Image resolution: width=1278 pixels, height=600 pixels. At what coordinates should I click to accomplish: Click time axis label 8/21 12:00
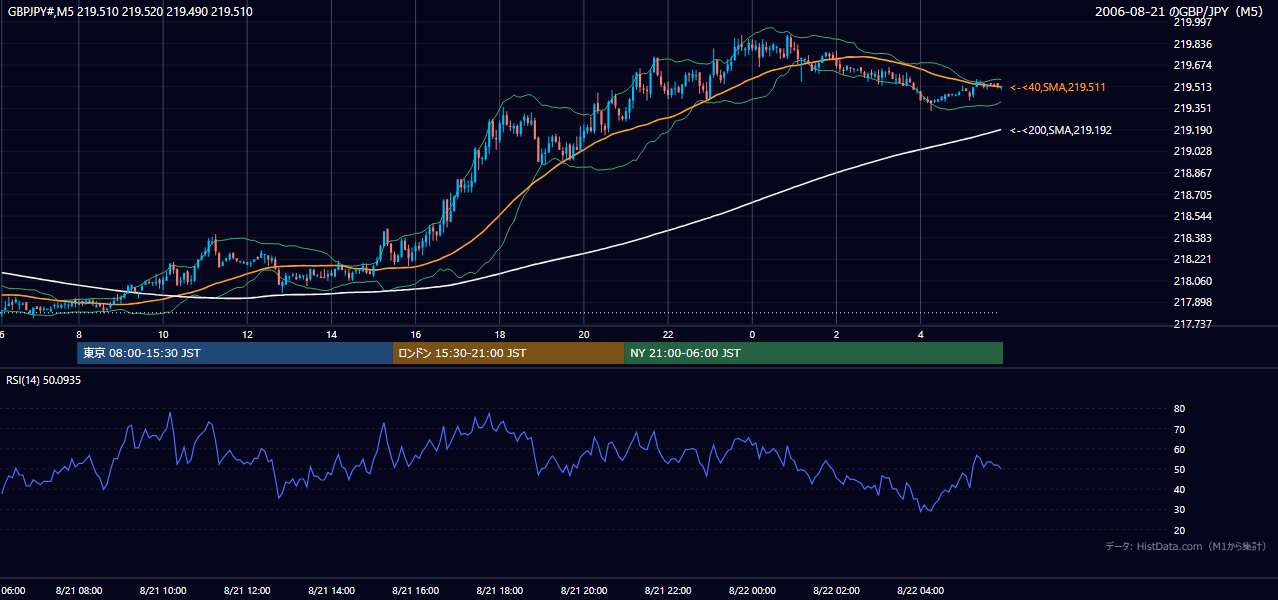(x=247, y=591)
